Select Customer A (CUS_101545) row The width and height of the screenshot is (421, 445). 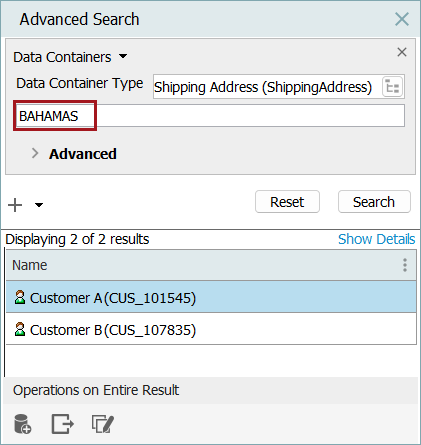[211, 297]
